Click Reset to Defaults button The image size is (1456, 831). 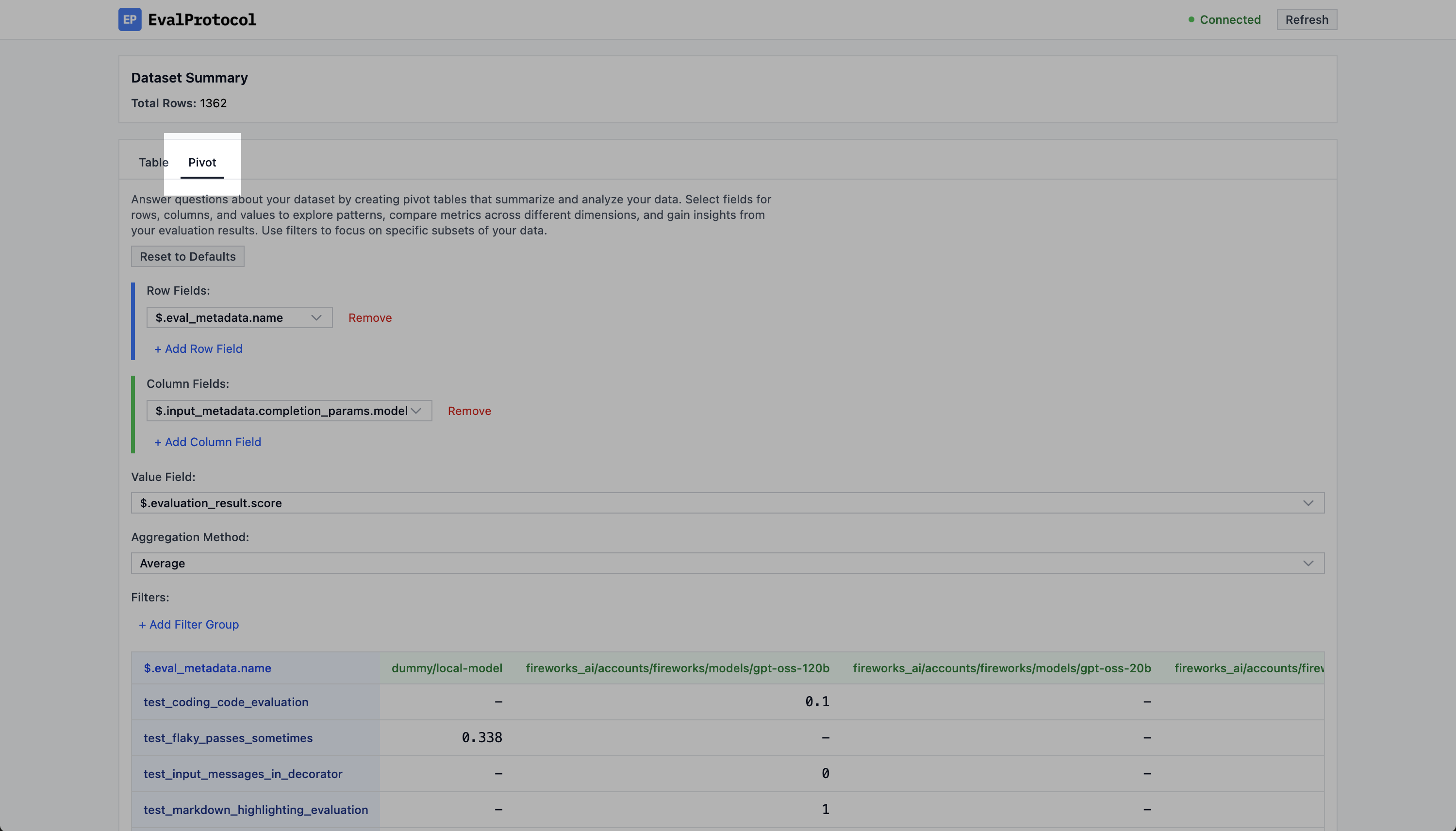187,256
